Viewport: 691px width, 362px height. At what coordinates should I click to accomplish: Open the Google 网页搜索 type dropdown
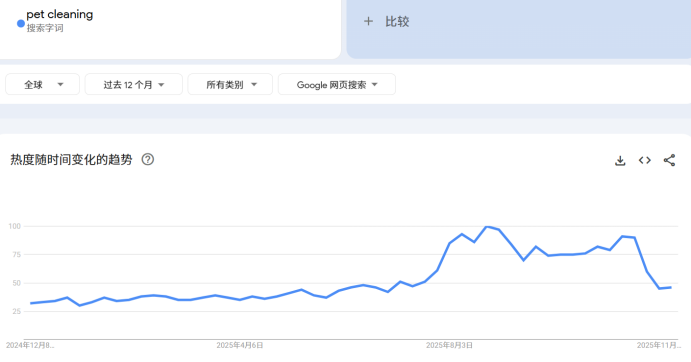click(337, 84)
